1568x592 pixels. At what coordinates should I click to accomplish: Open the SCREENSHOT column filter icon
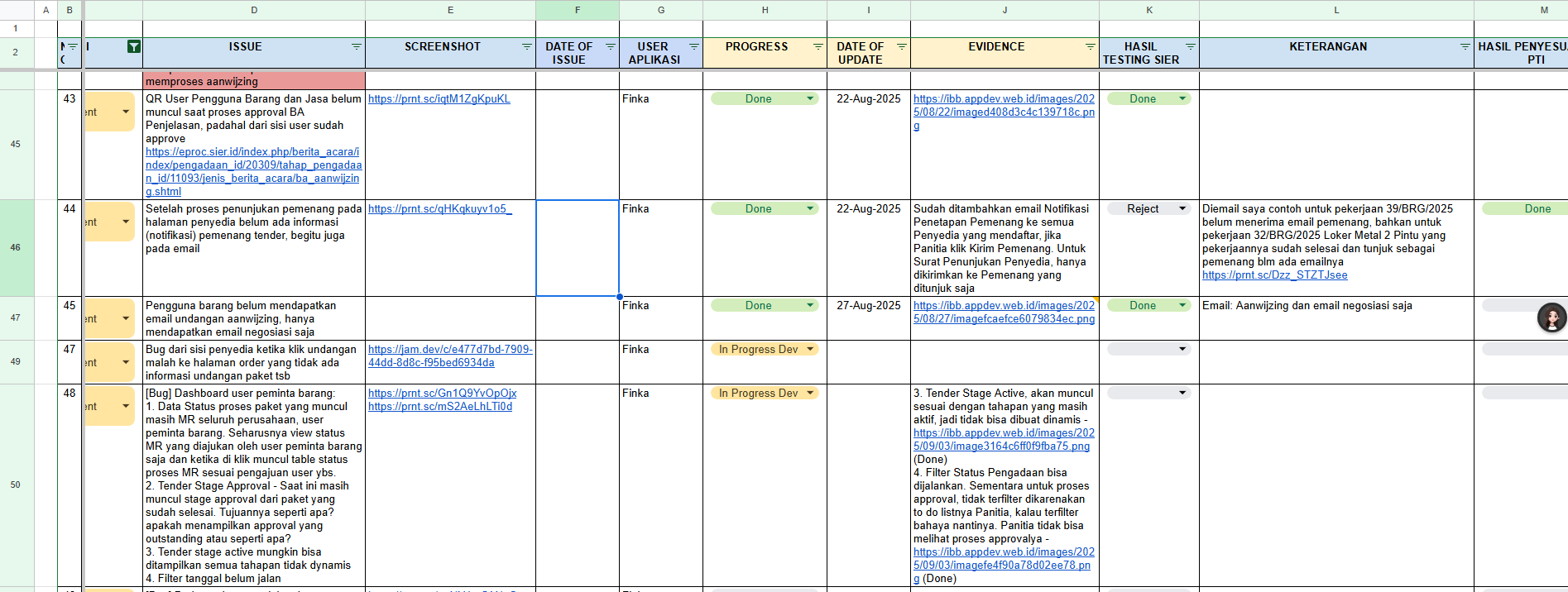point(526,47)
